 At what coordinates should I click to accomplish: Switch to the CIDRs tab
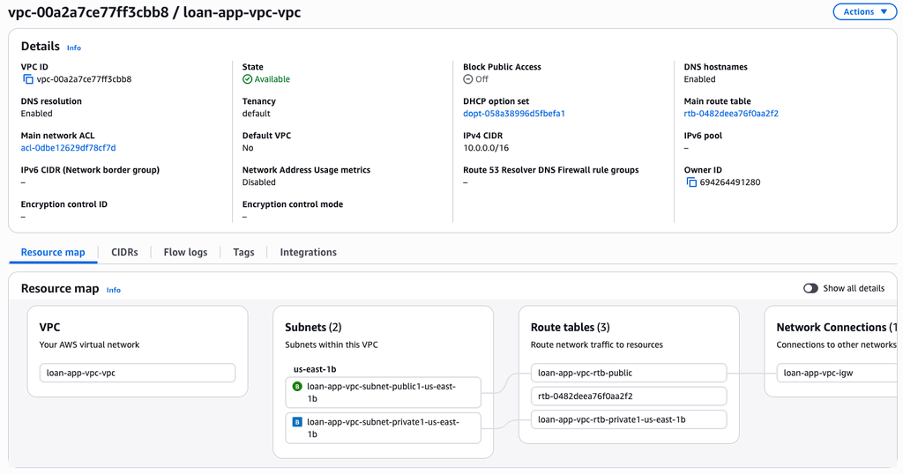pos(125,252)
